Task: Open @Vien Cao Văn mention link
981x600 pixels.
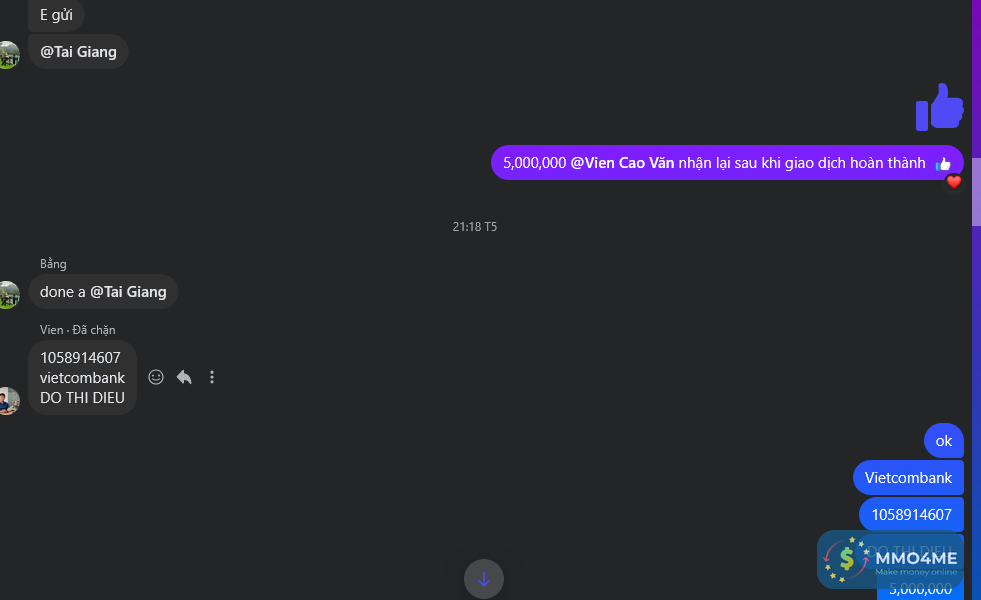Action: coord(622,163)
